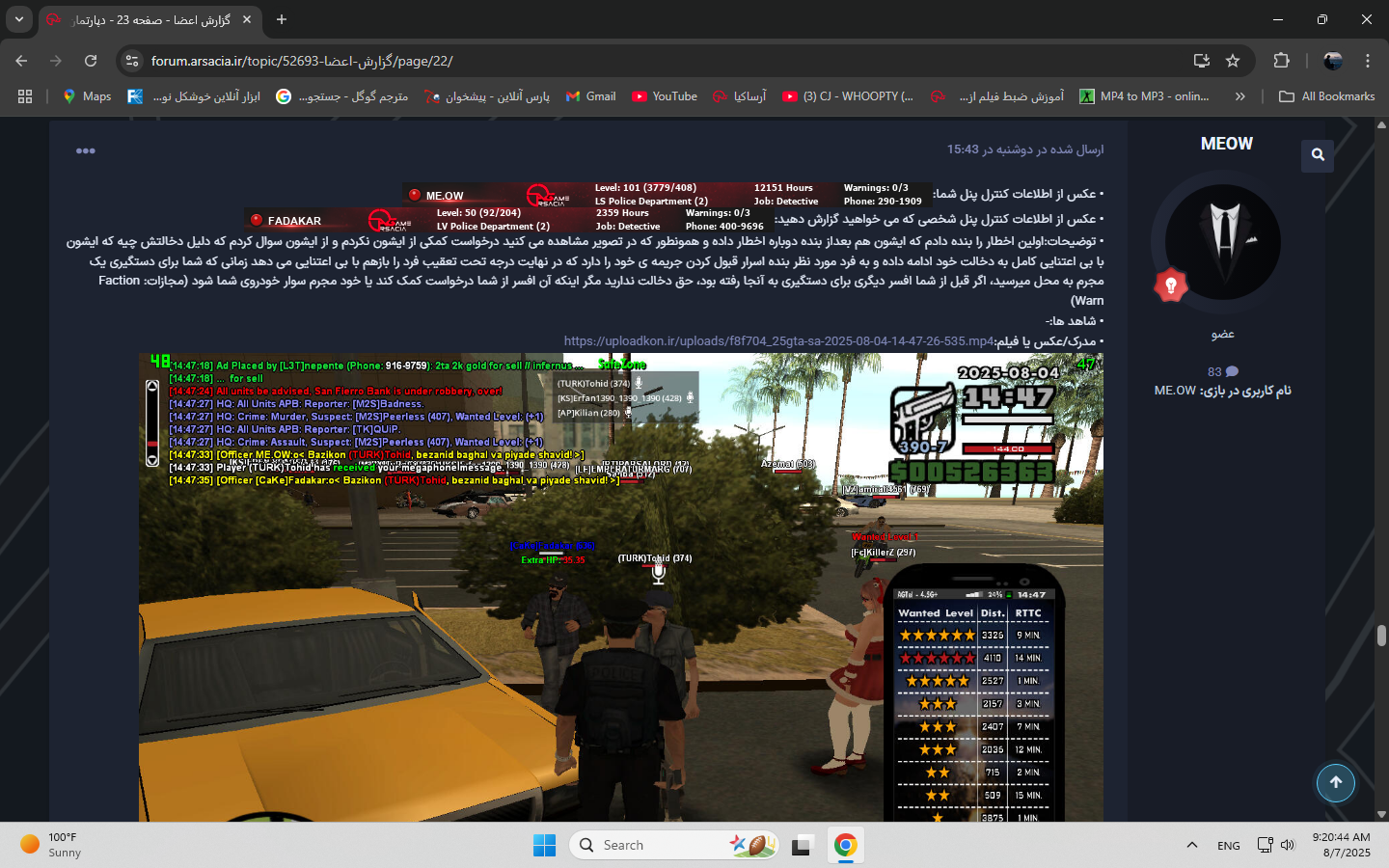Open MEOW user avatar picture

click(1223, 241)
